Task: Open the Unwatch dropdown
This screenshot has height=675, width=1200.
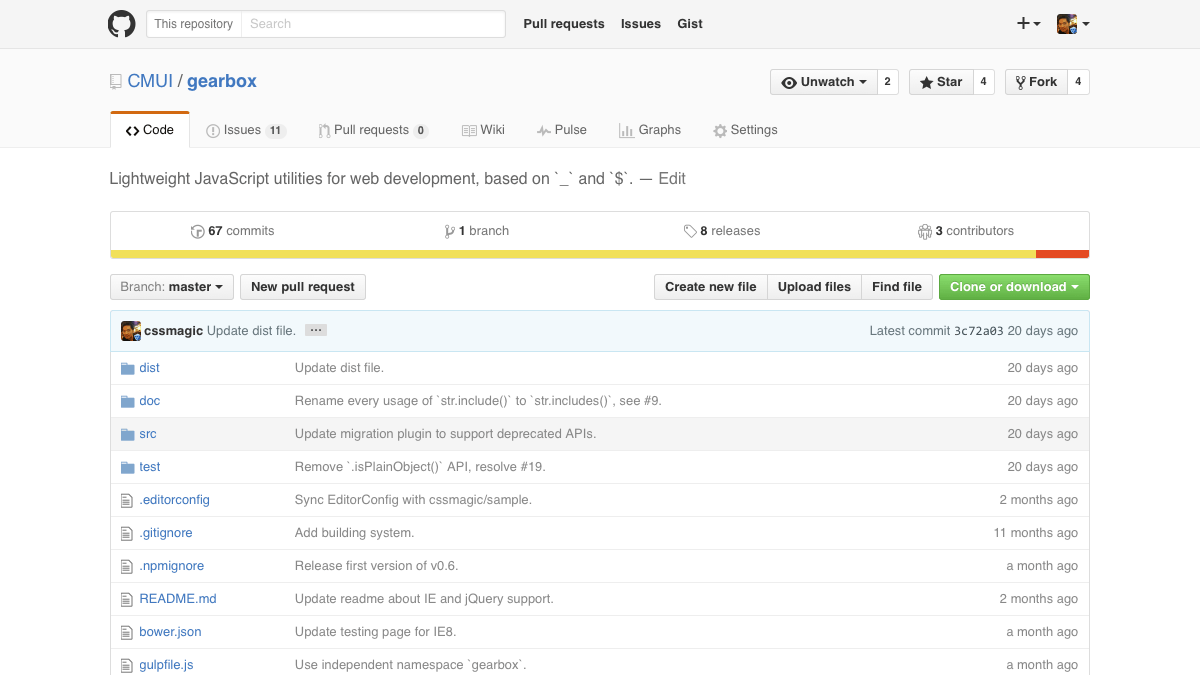Action: click(x=824, y=82)
